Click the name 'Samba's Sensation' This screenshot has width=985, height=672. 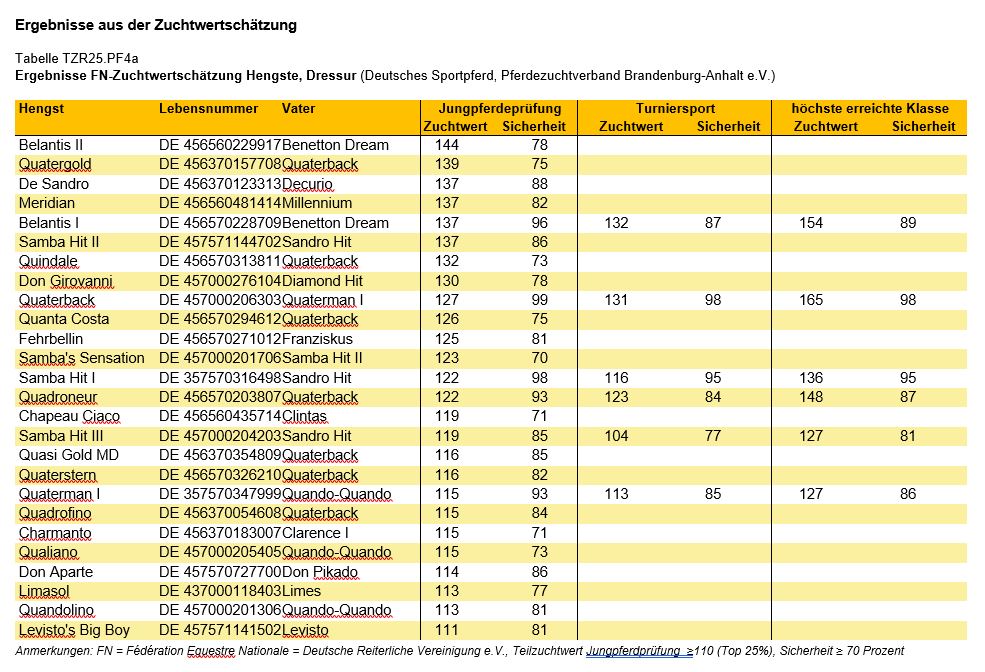pyautogui.click(x=82, y=358)
